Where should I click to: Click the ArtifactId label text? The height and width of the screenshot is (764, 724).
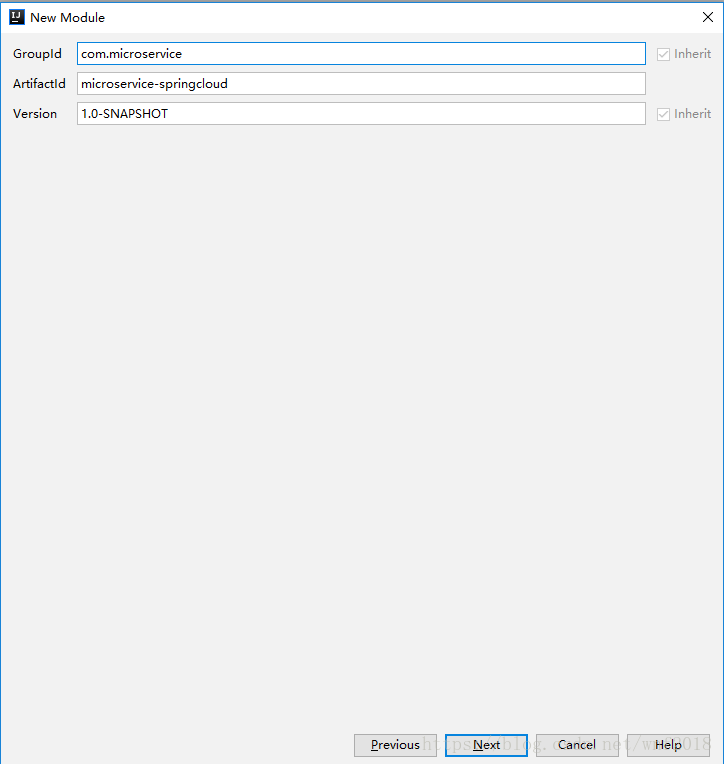click(39, 84)
